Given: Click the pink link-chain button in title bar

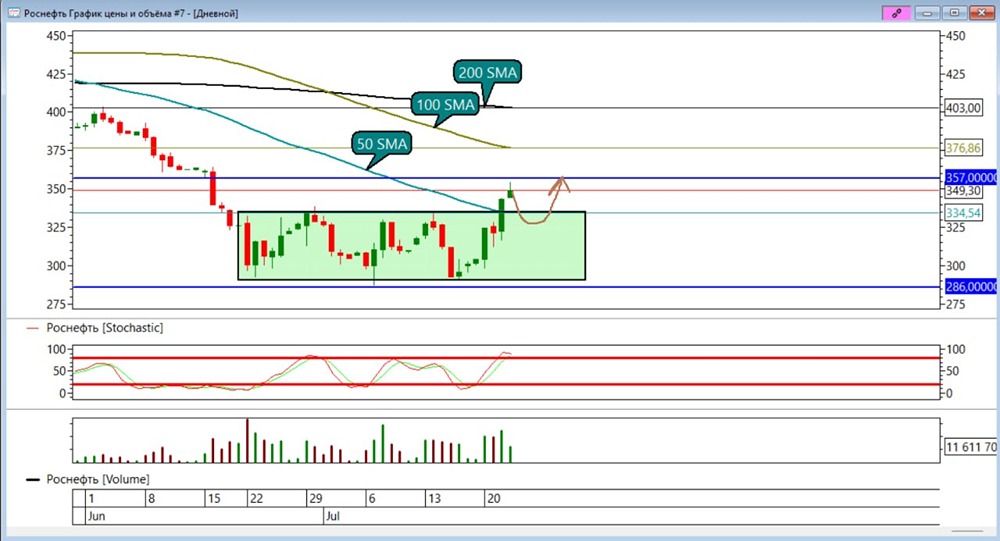Looking at the screenshot, I should 896,13.
